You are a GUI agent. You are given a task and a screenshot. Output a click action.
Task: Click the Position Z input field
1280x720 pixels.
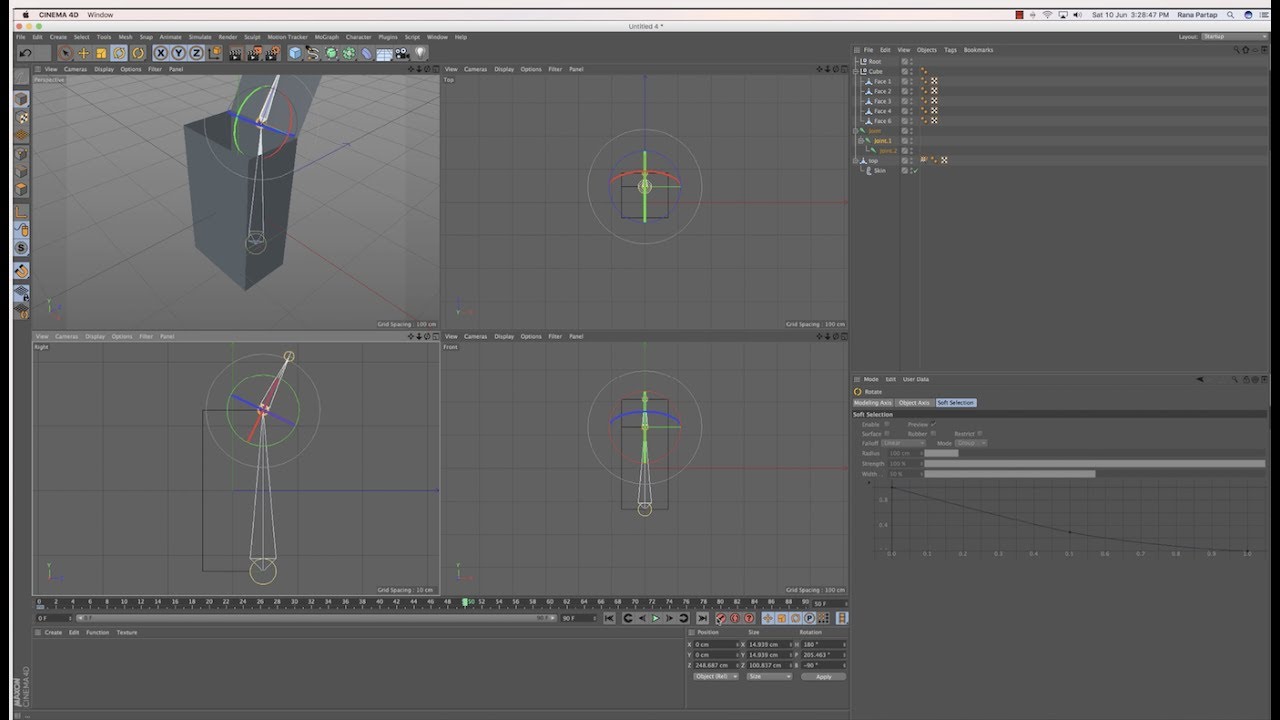tap(718, 665)
